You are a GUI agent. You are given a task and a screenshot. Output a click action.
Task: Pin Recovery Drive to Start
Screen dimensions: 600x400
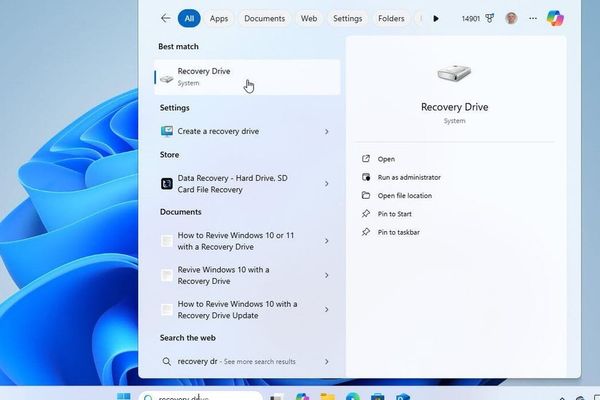pos(395,214)
